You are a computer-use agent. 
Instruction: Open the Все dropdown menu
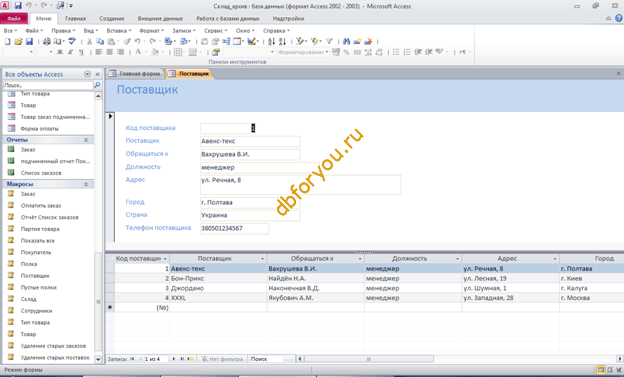point(10,31)
